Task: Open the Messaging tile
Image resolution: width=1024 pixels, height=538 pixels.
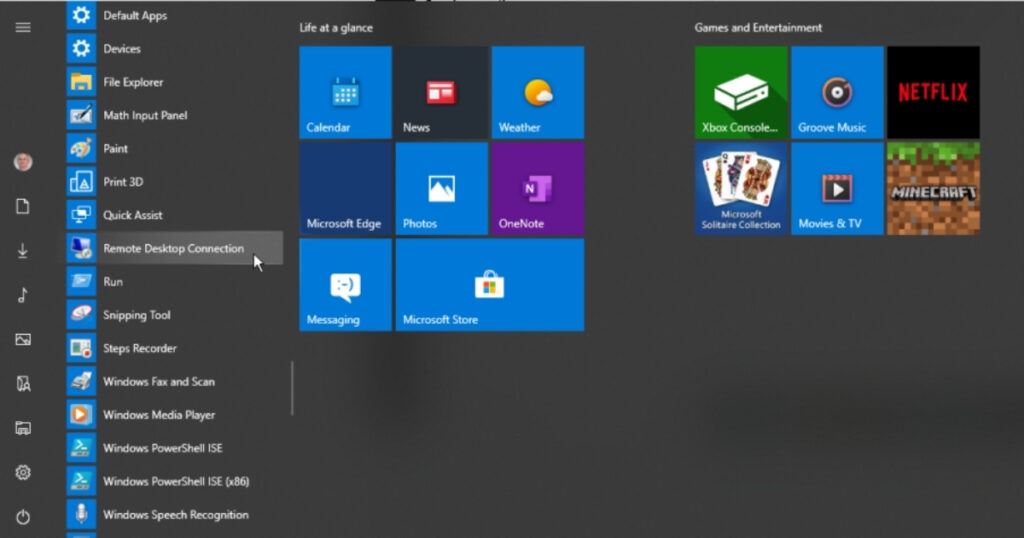Action: (345, 285)
